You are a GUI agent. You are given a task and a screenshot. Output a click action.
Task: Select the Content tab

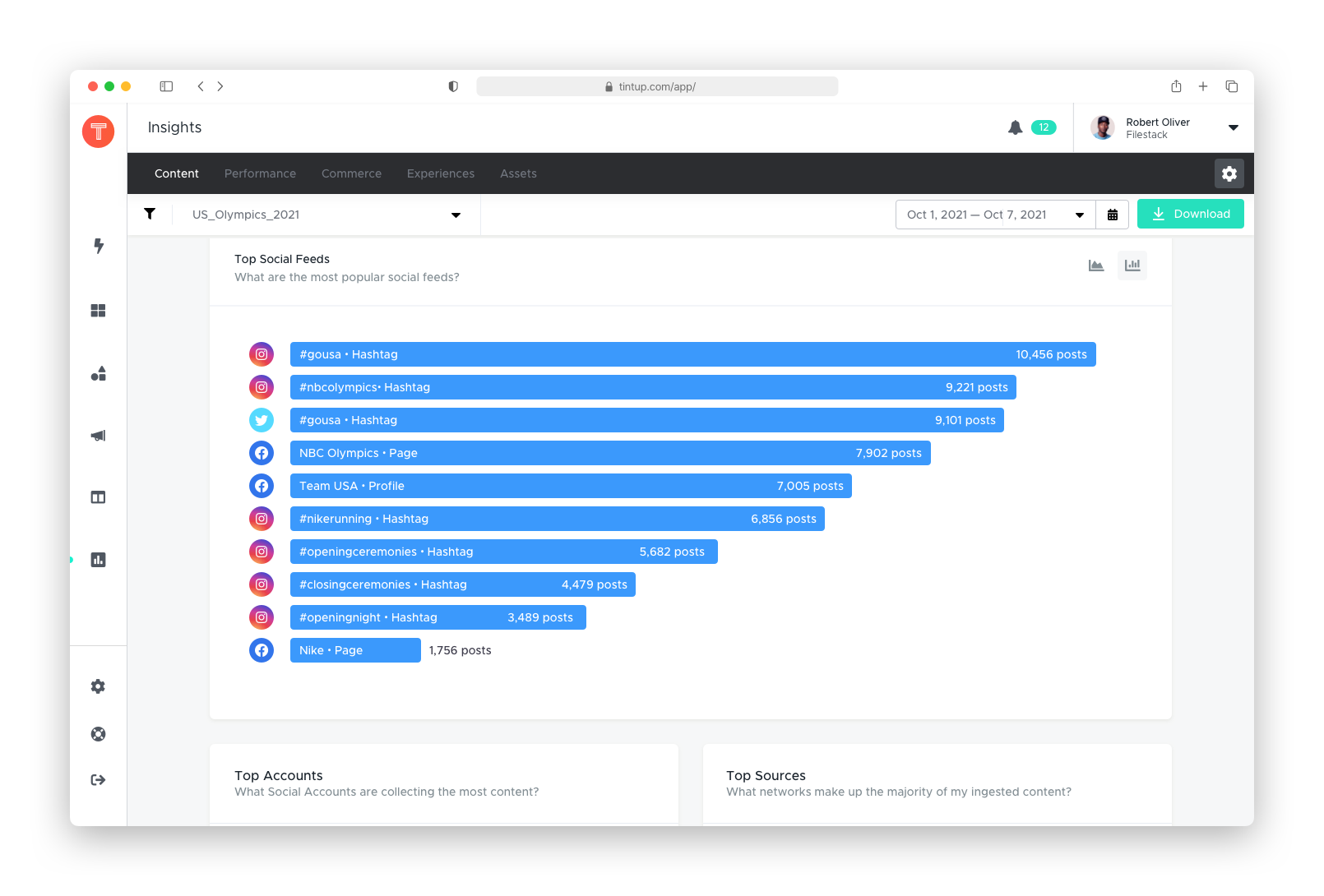(177, 173)
